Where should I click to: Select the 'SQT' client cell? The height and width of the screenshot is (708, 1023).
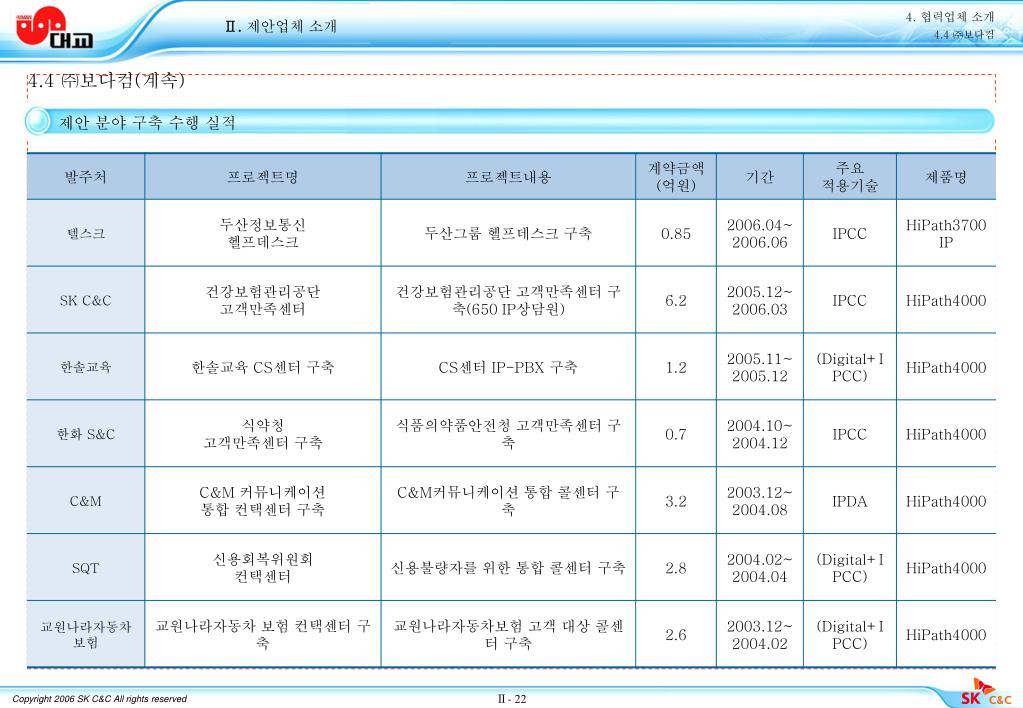[85, 568]
